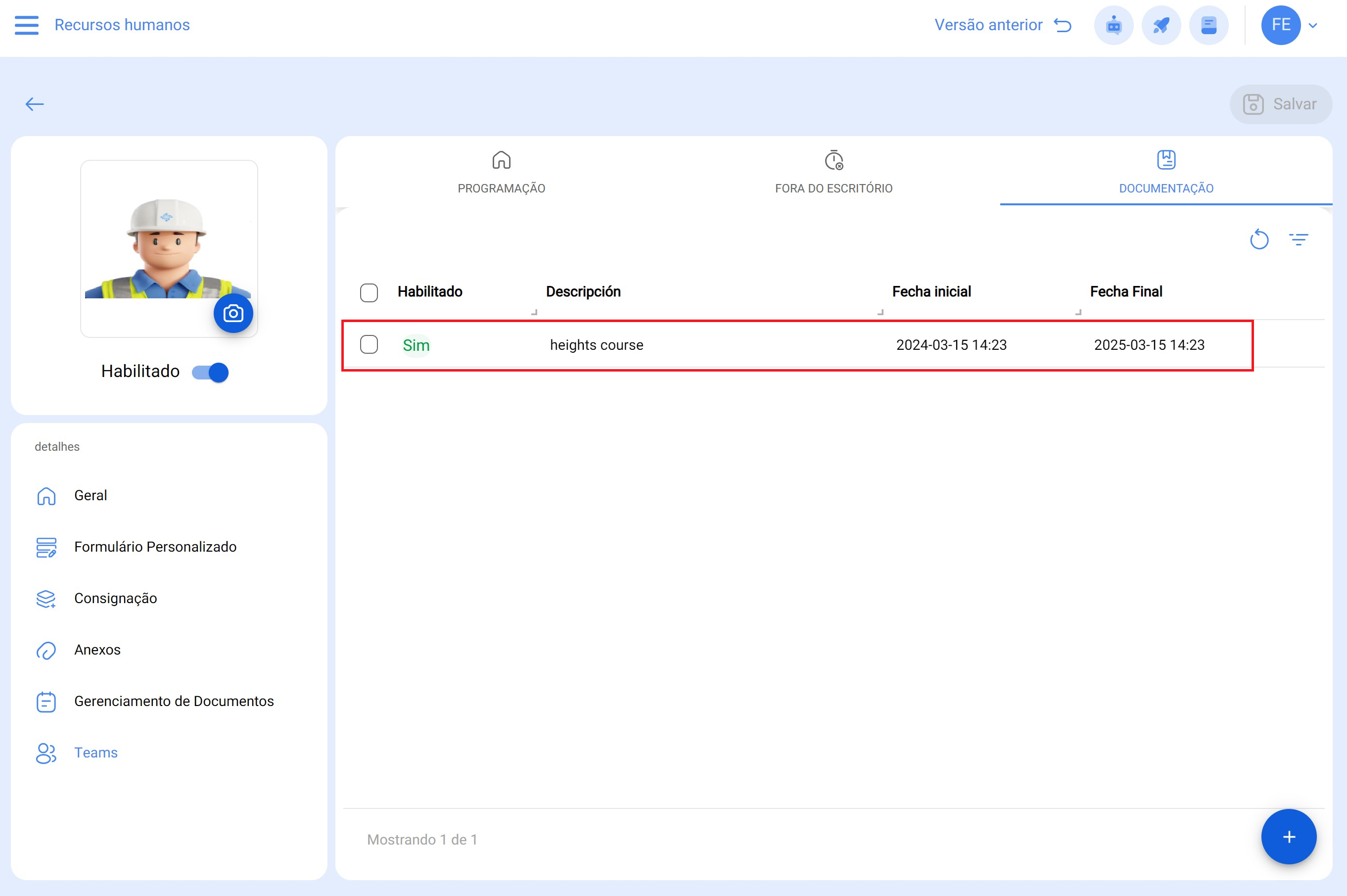
Task: Click the worker profile photo thumbnail
Action: (x=168, y=246)
